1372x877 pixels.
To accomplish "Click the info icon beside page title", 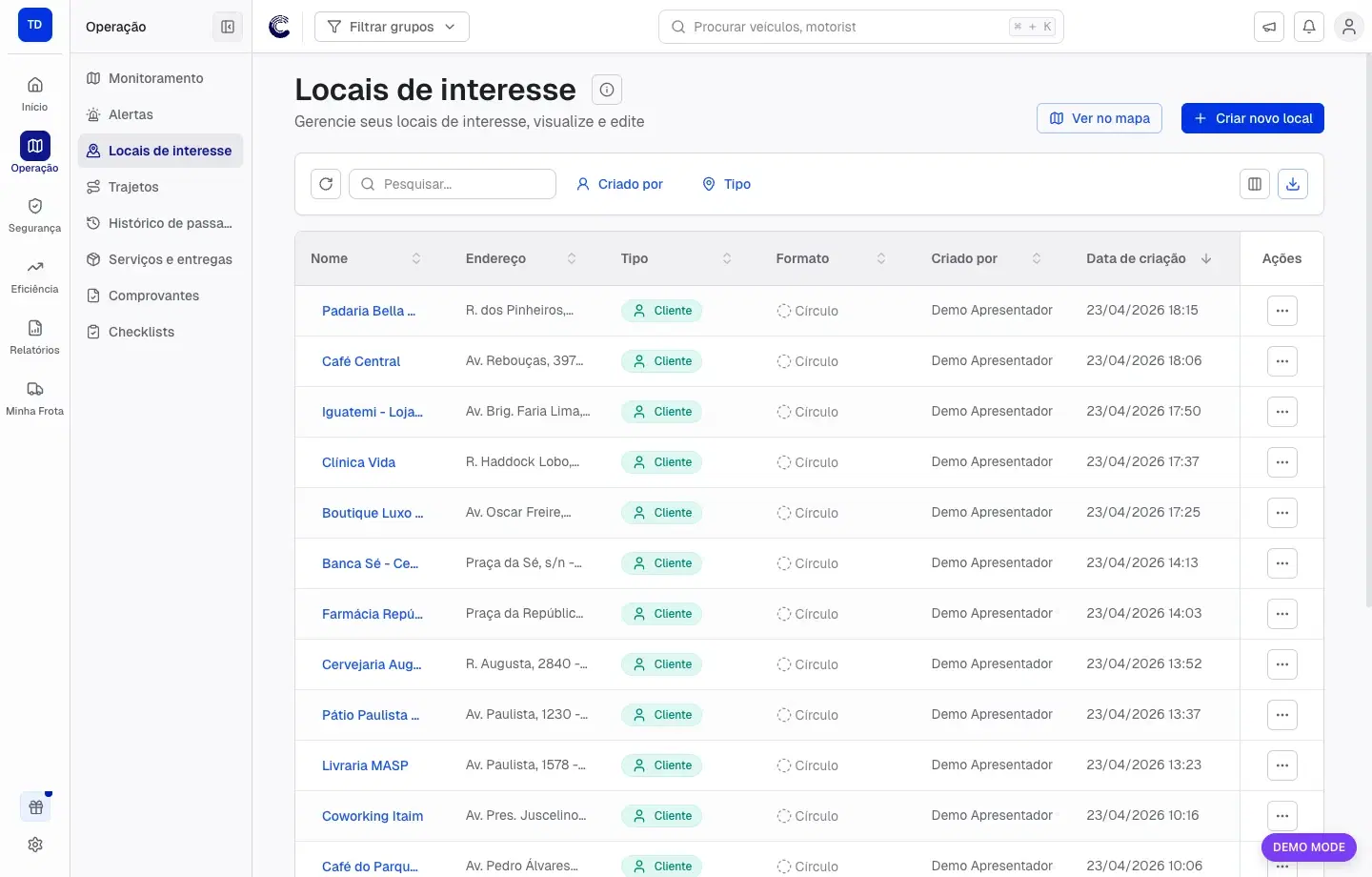I will [607, 90].
